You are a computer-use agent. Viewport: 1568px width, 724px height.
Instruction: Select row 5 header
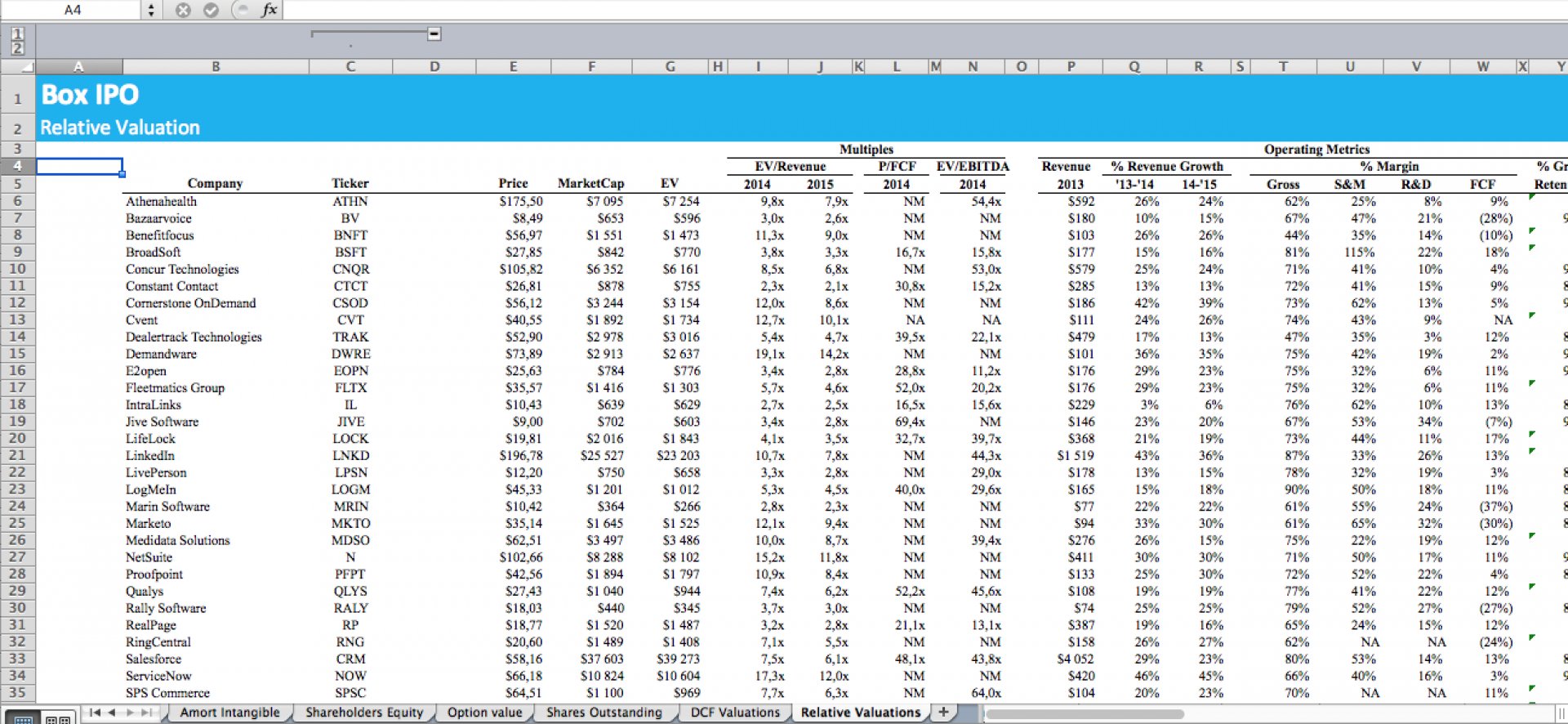(18, 184)
